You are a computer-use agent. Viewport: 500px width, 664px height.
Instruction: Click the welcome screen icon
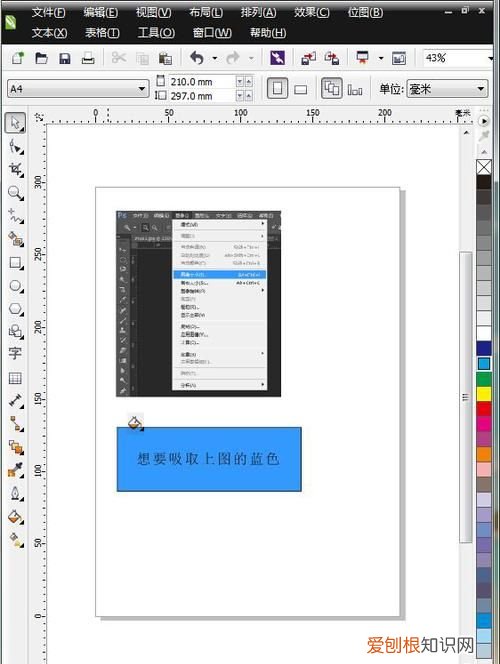399,58
